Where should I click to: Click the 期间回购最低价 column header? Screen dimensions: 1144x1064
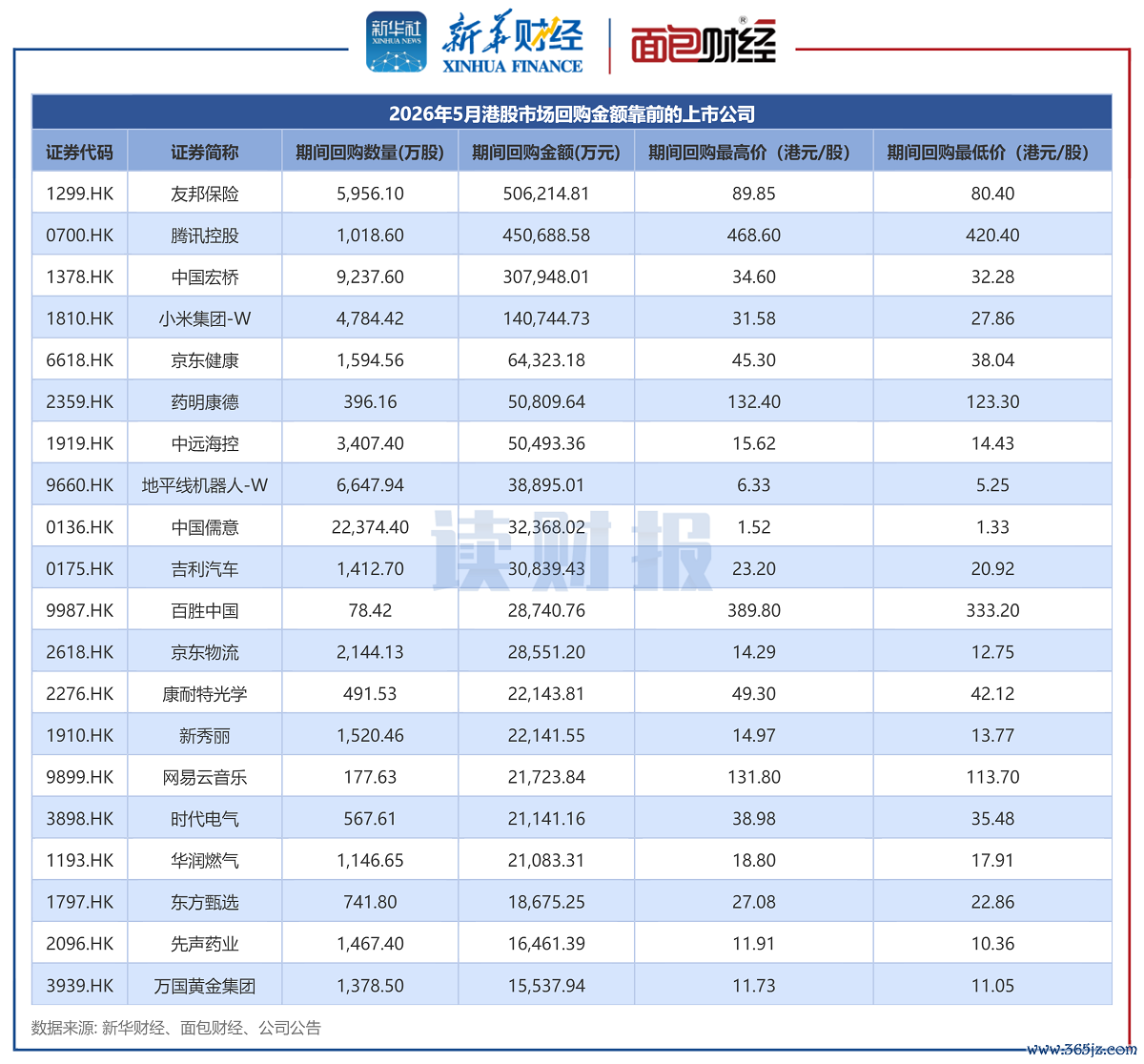click(991, 153)
